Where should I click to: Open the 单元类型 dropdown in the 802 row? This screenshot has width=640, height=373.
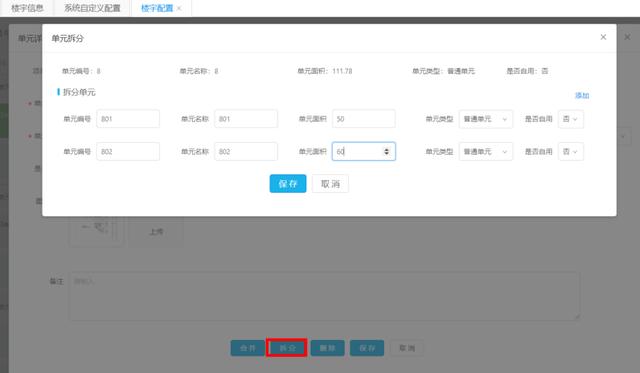486,152
